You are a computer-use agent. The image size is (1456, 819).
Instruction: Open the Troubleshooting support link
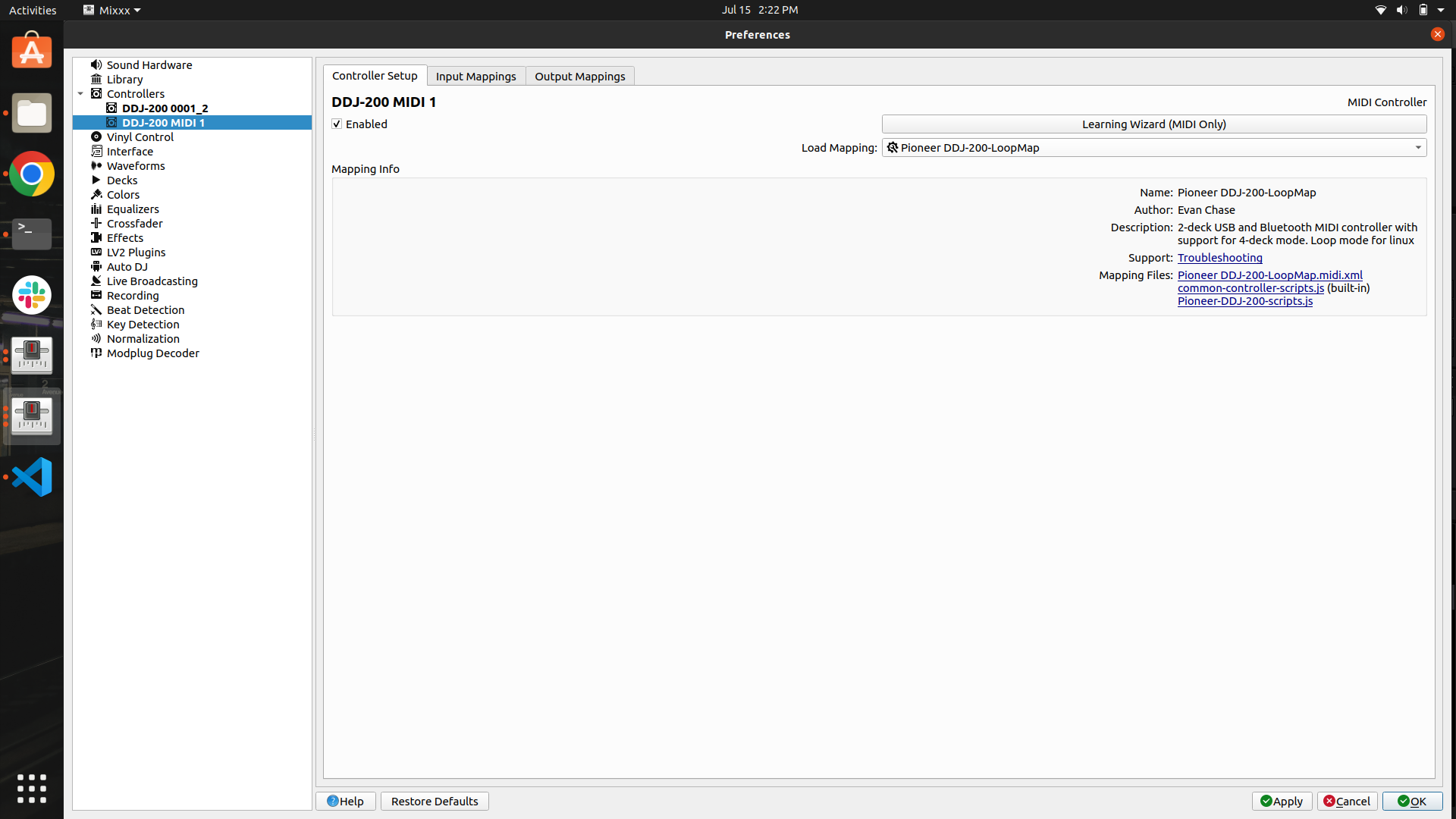coord(1219,258)
